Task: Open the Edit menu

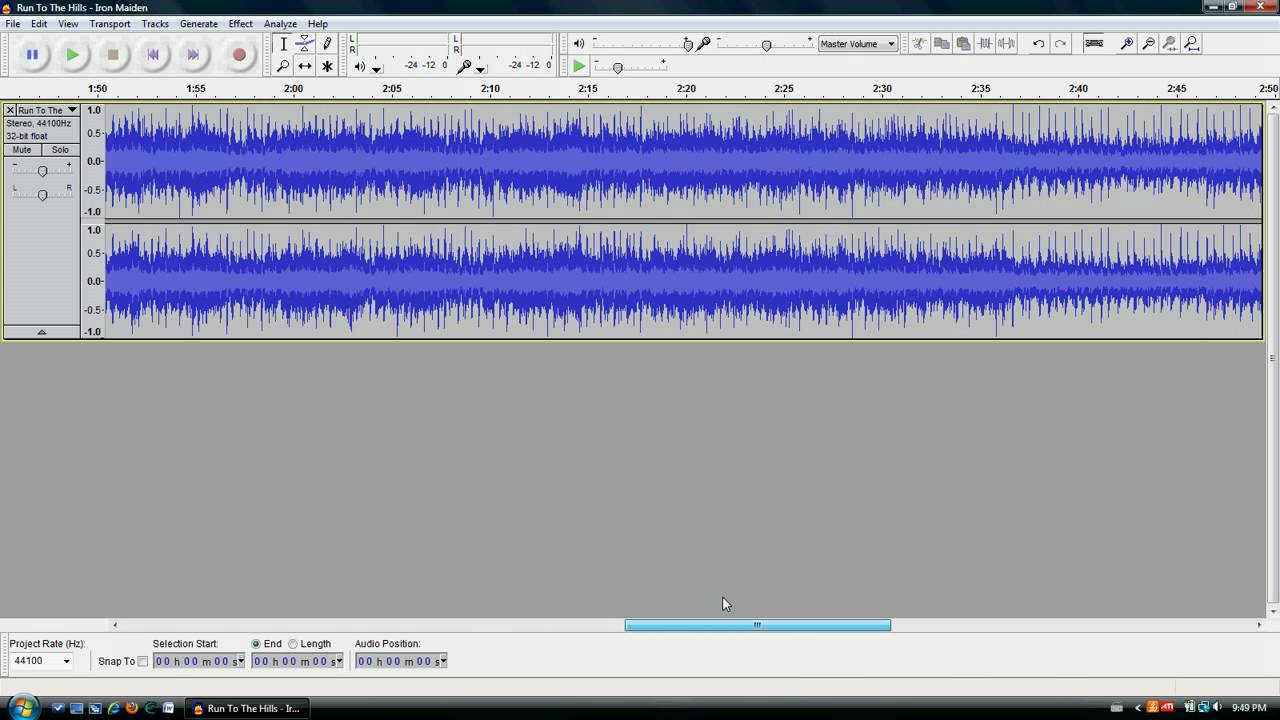Action: click(x=39, y=23)
